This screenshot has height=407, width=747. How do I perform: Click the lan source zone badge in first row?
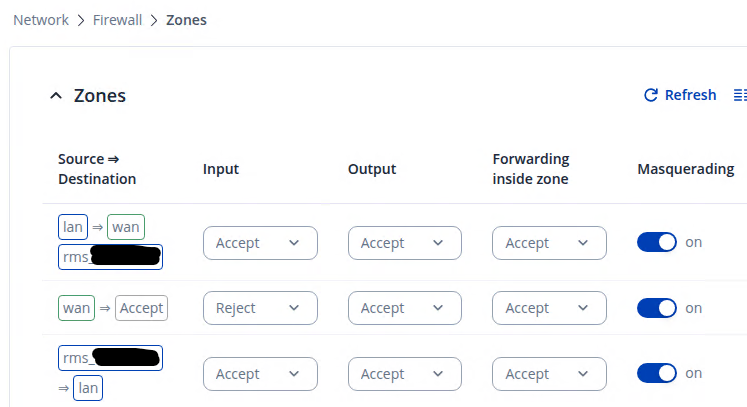point(73,228)
